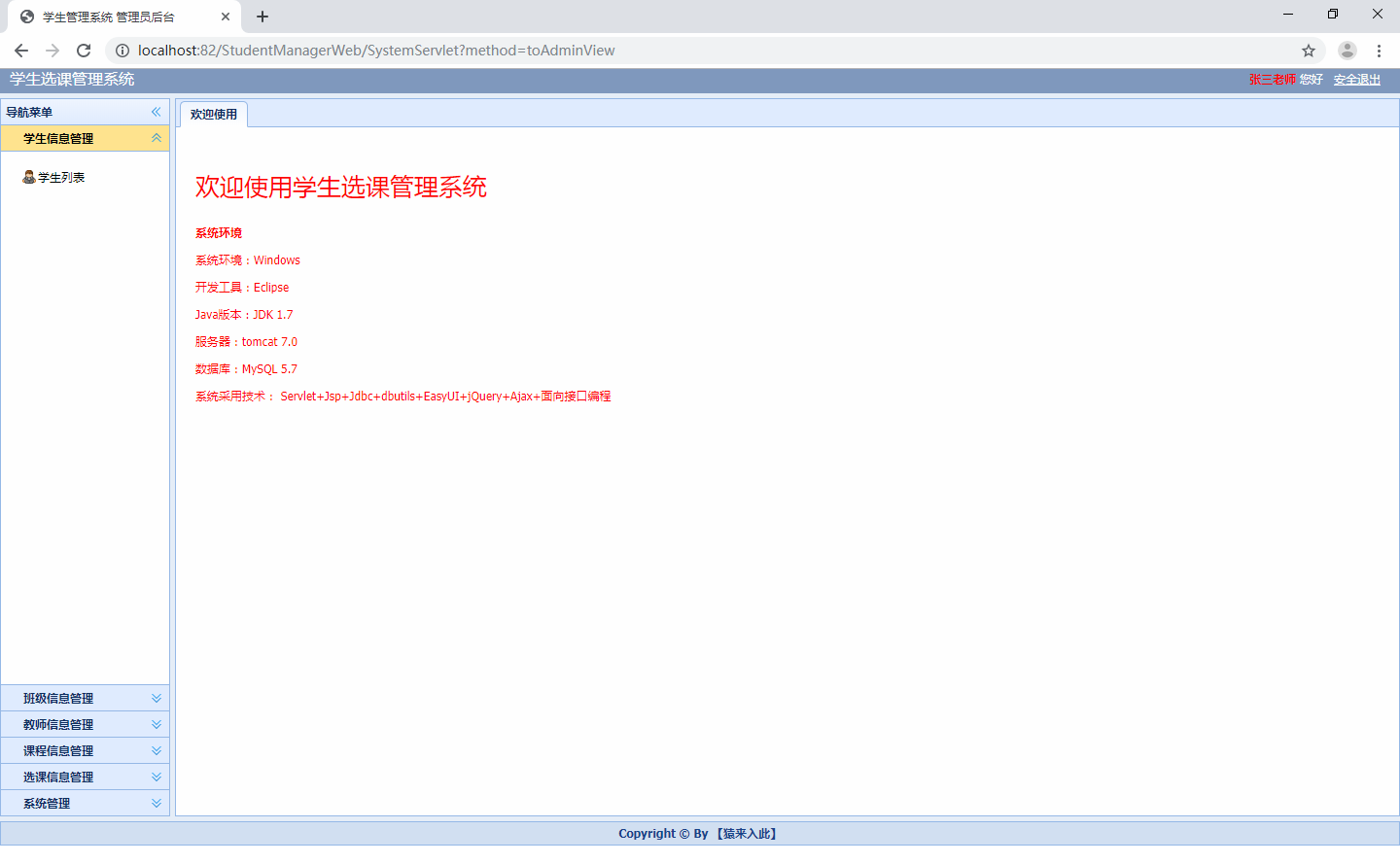Switch to the 欢迎使用 tab
1400x864 pixels.
coord(214,115)
